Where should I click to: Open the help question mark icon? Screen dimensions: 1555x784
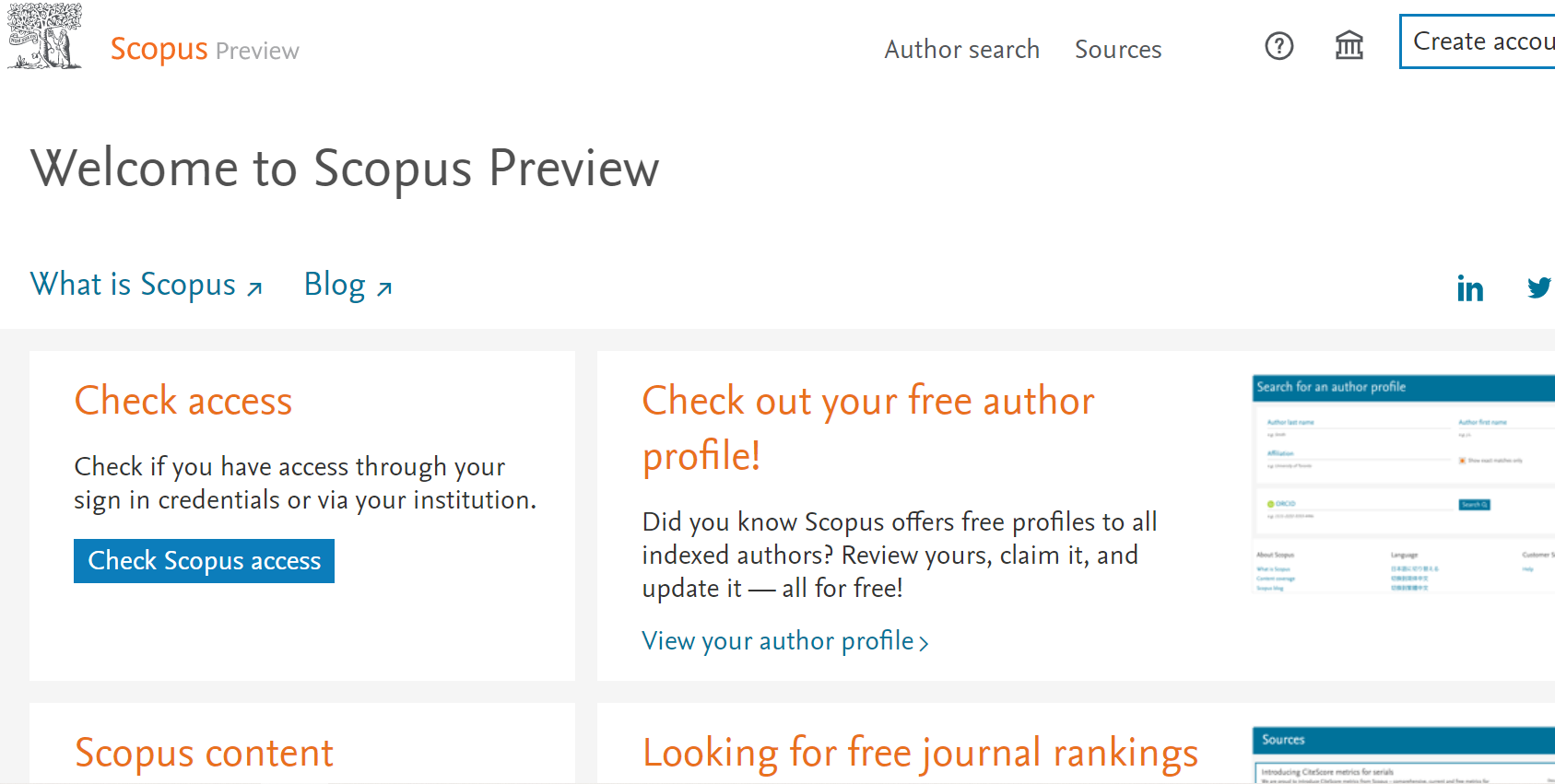pos(1278,46)
